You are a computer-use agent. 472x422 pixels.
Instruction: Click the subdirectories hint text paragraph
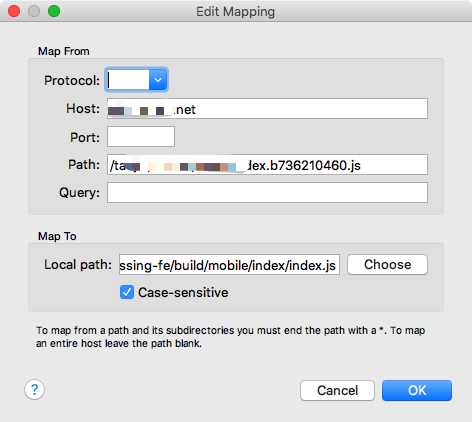point(231,337)
